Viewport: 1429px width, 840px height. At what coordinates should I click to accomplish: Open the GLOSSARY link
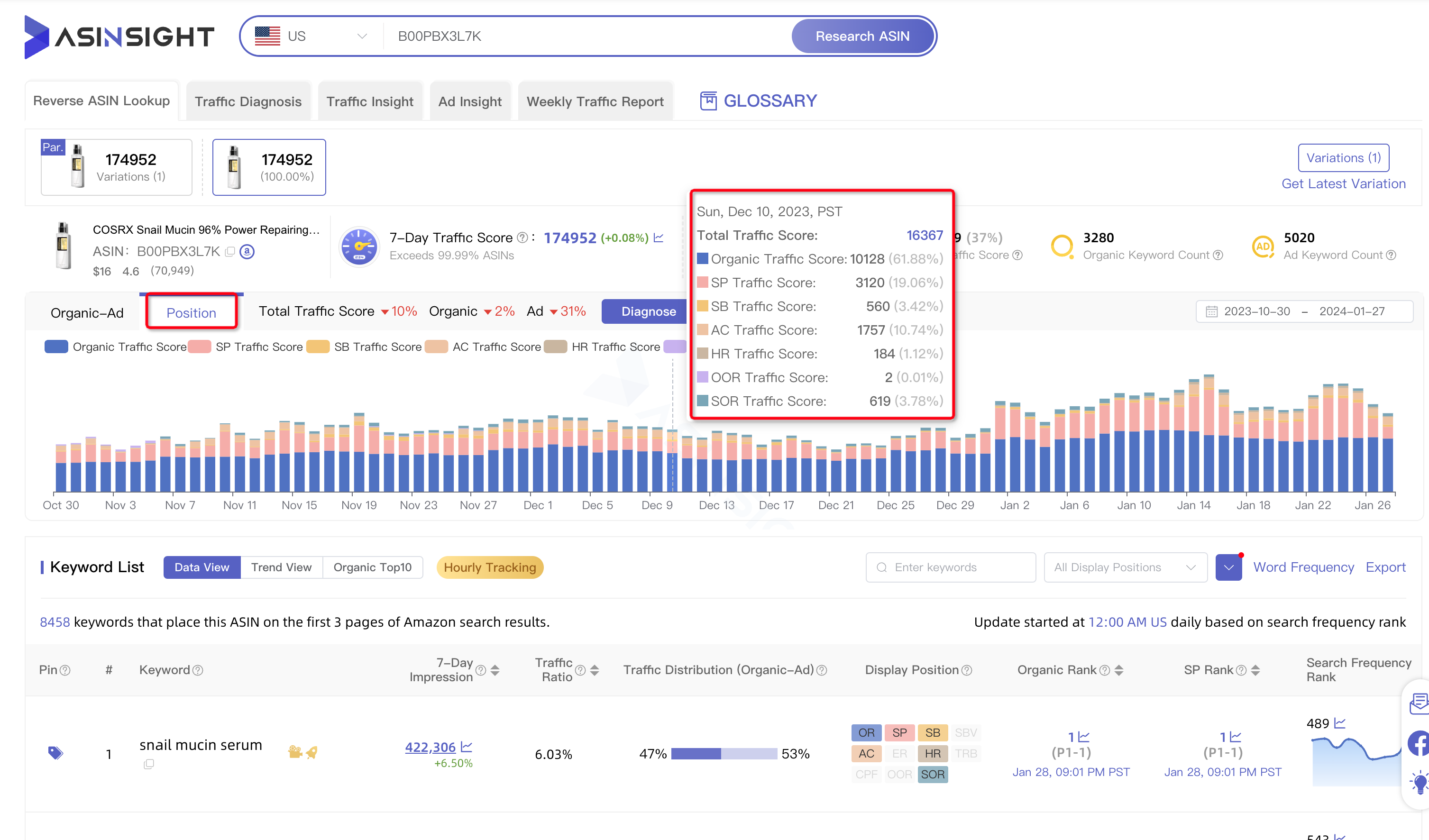(x=758, y=101)
